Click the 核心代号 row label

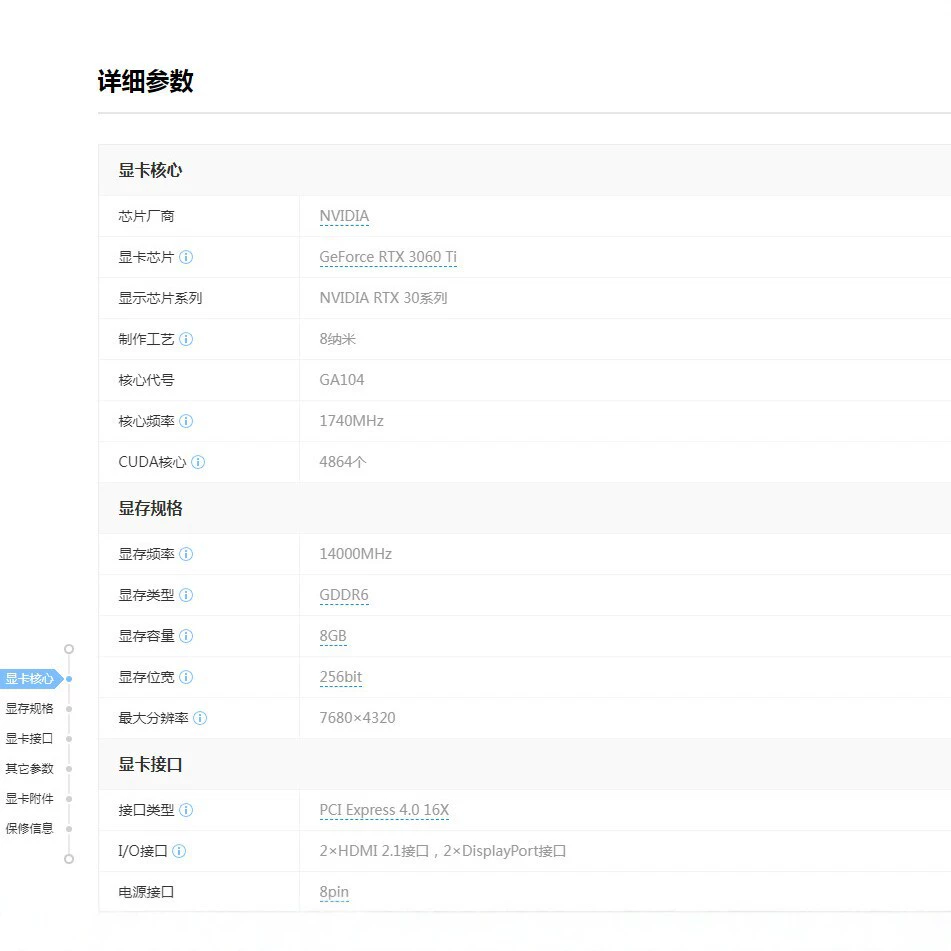146,380
